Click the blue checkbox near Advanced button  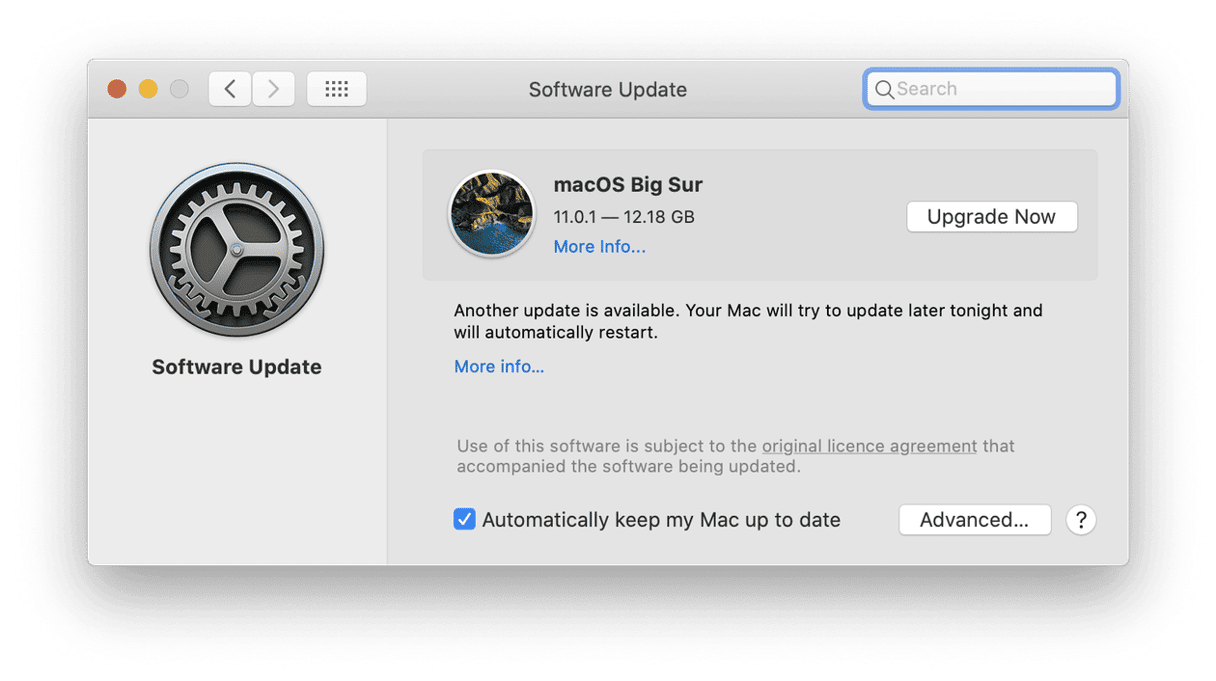[464, 519]
